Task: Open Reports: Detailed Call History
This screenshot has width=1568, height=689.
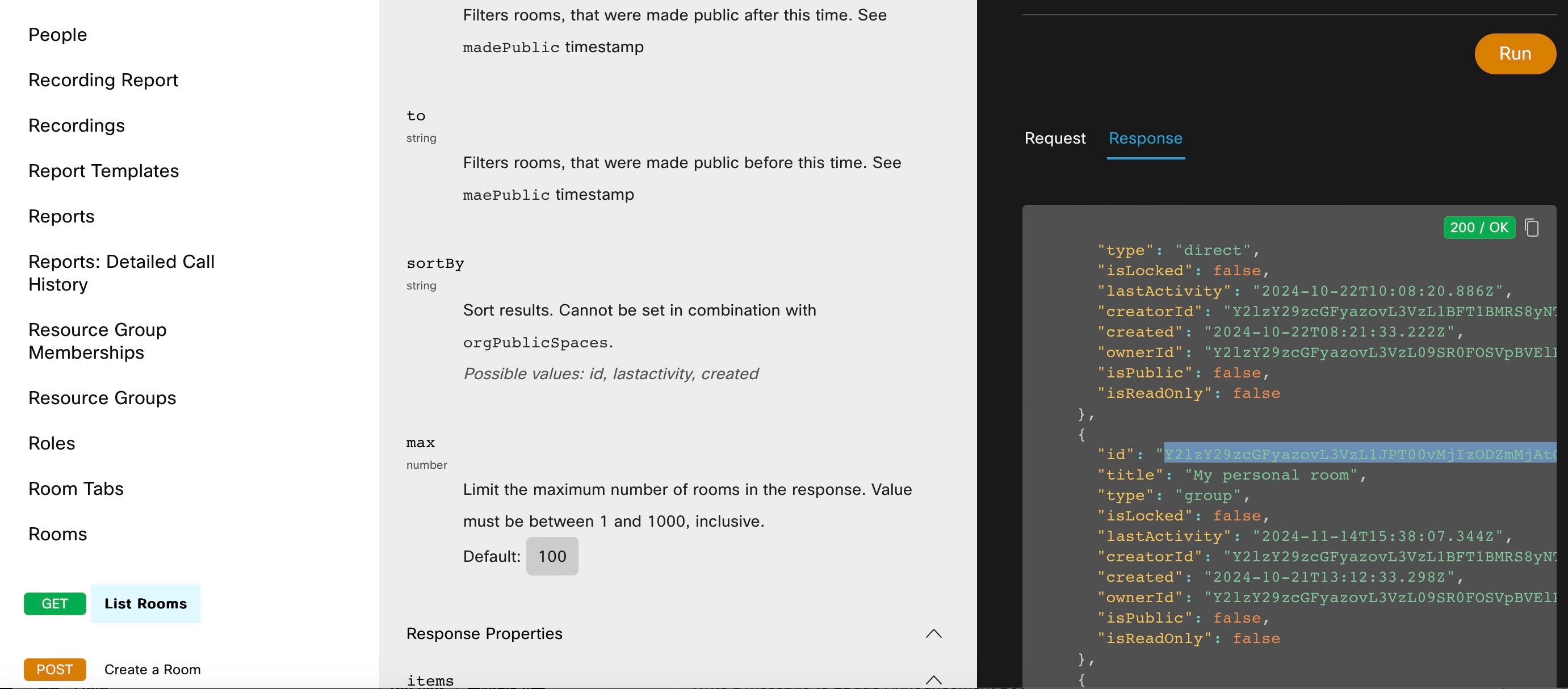Action: (x=121, y=272)
